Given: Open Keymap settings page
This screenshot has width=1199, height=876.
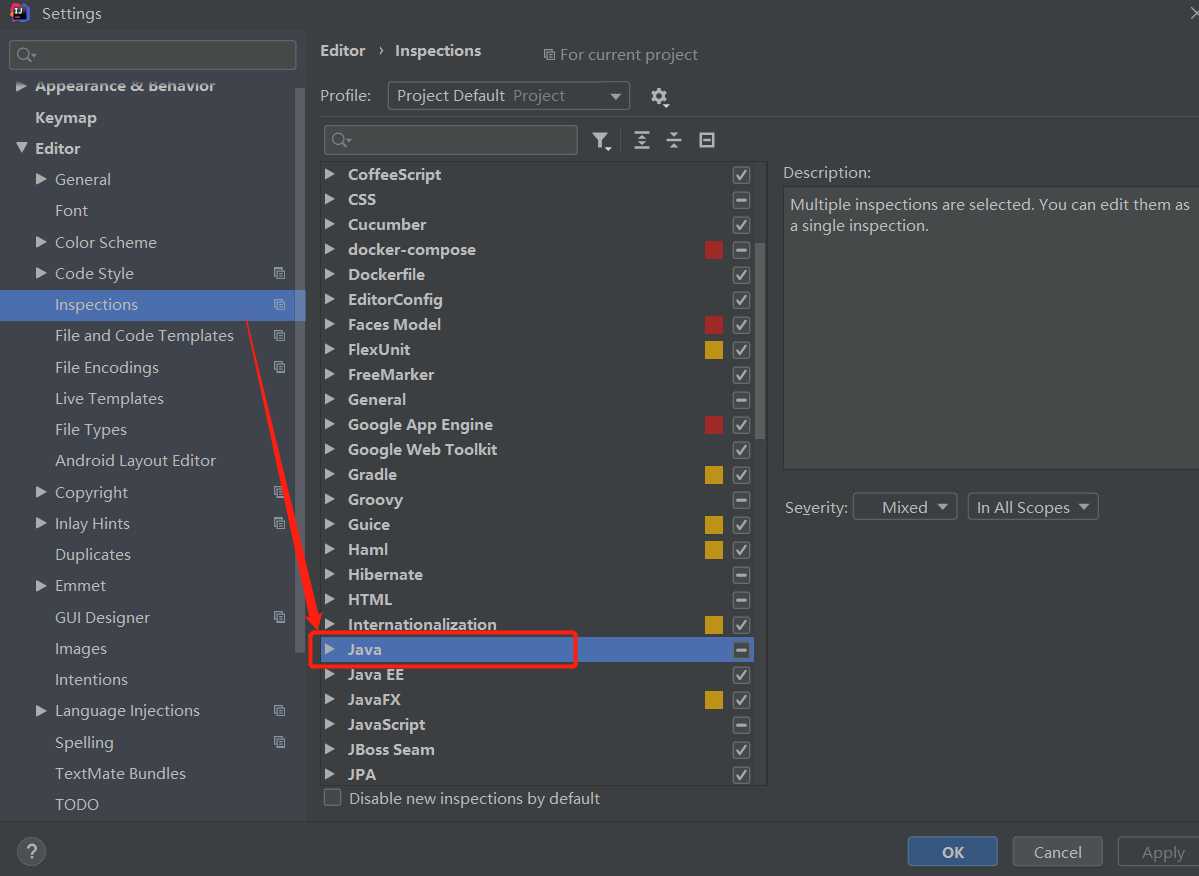Looking at the screenshot, I should 66,118.
